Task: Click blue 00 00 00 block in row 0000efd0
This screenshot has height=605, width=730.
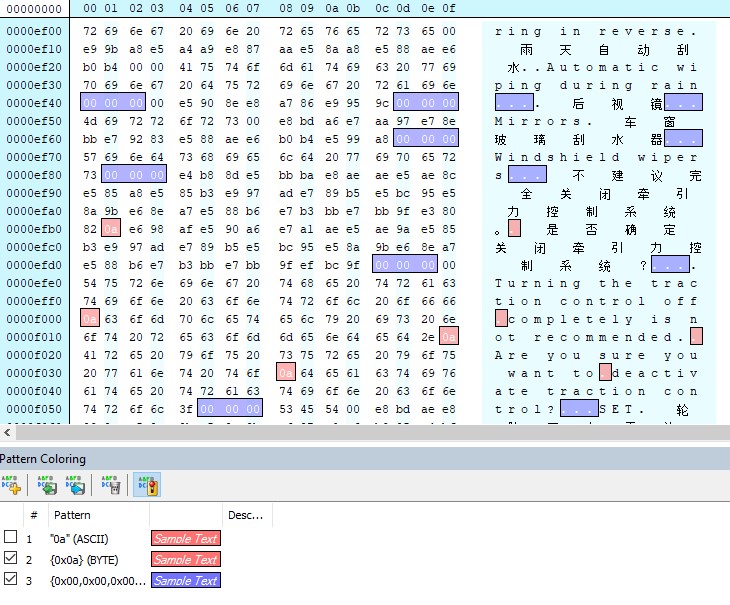Action: [x=405, y=264]
